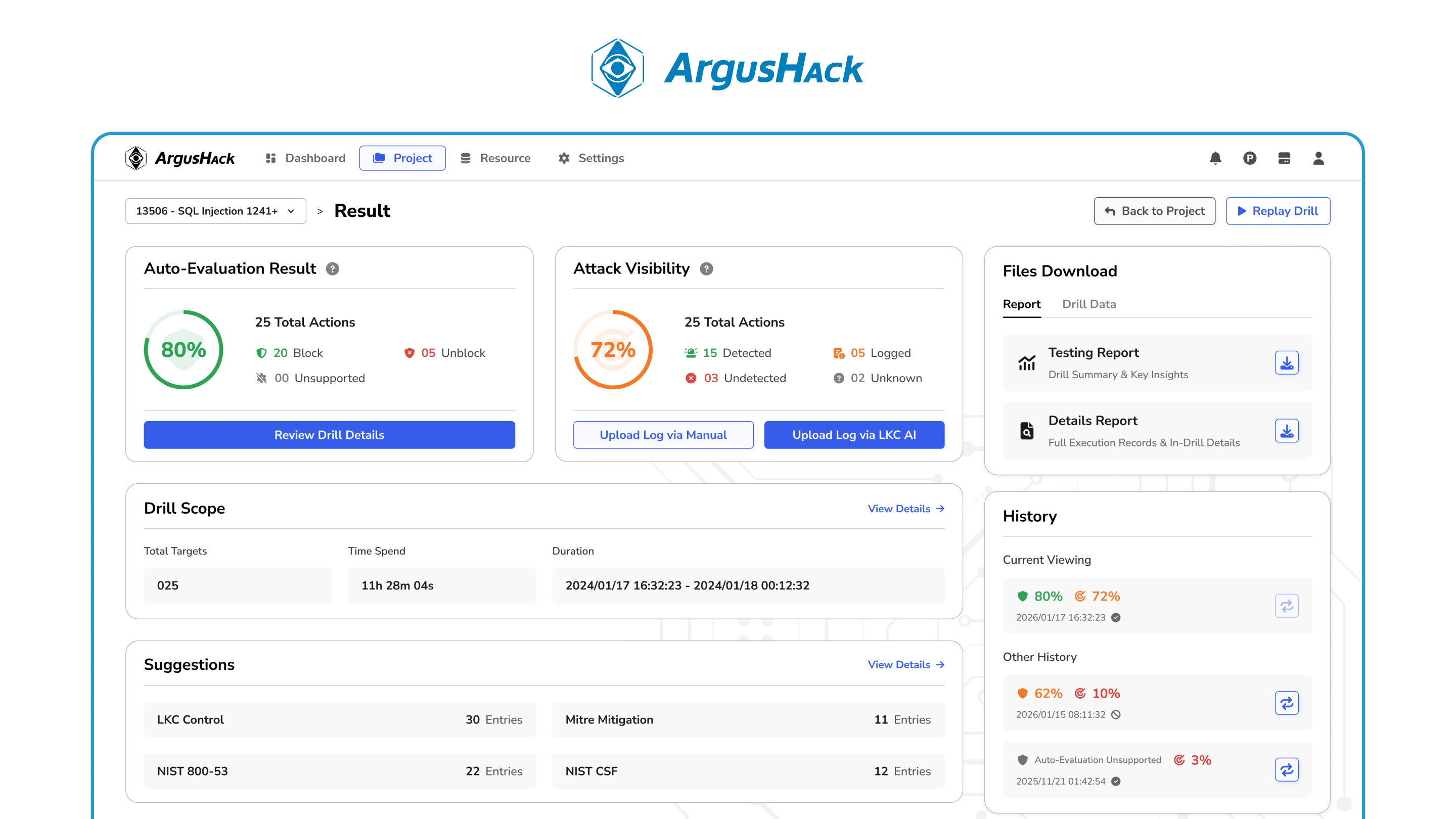Switch to the Auto-Evaluation Unsupported history entry
1456x819 pixels.
point(1287,770)
